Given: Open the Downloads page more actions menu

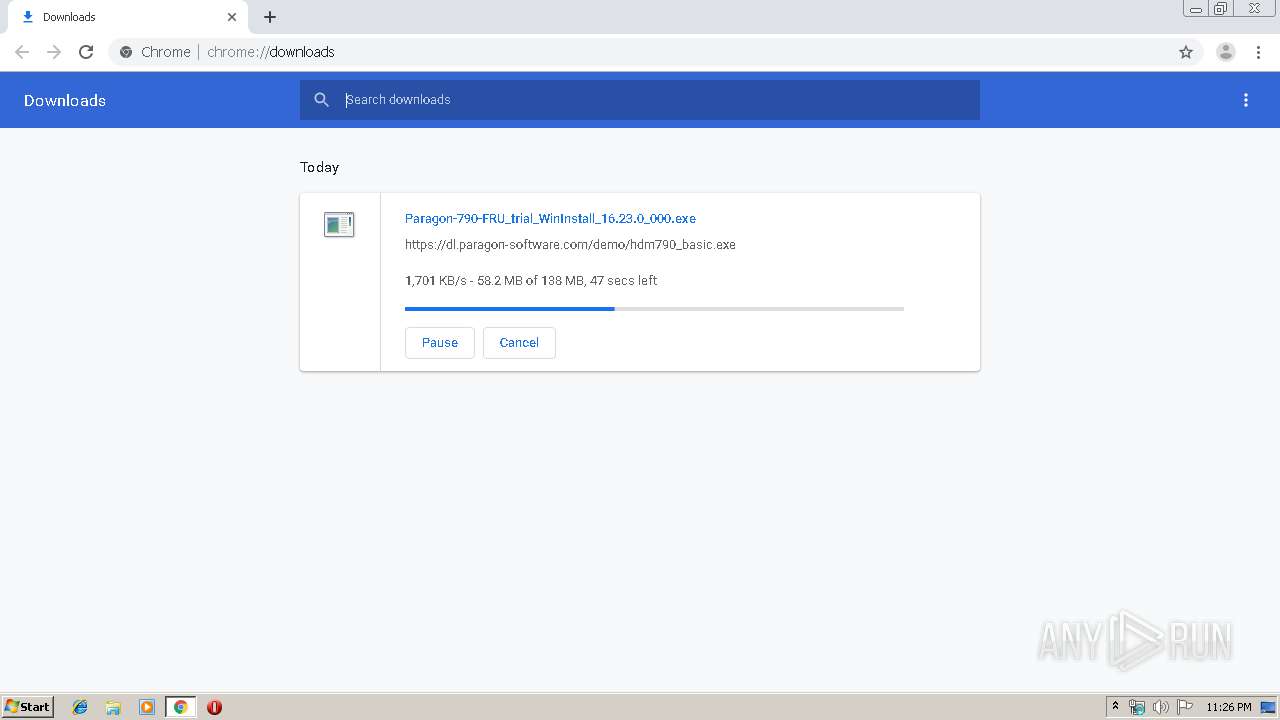Looking at the screenshot, I should [x=1246, y=100].
